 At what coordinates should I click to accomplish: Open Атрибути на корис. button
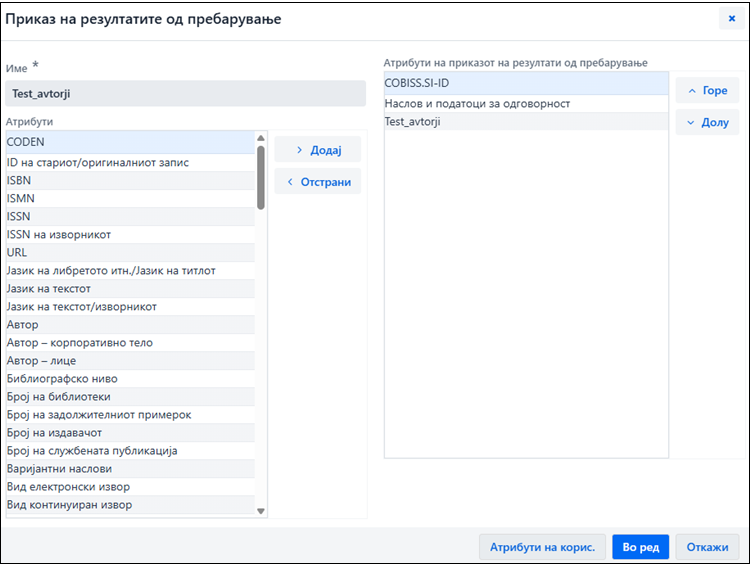(x=542, y=547)
